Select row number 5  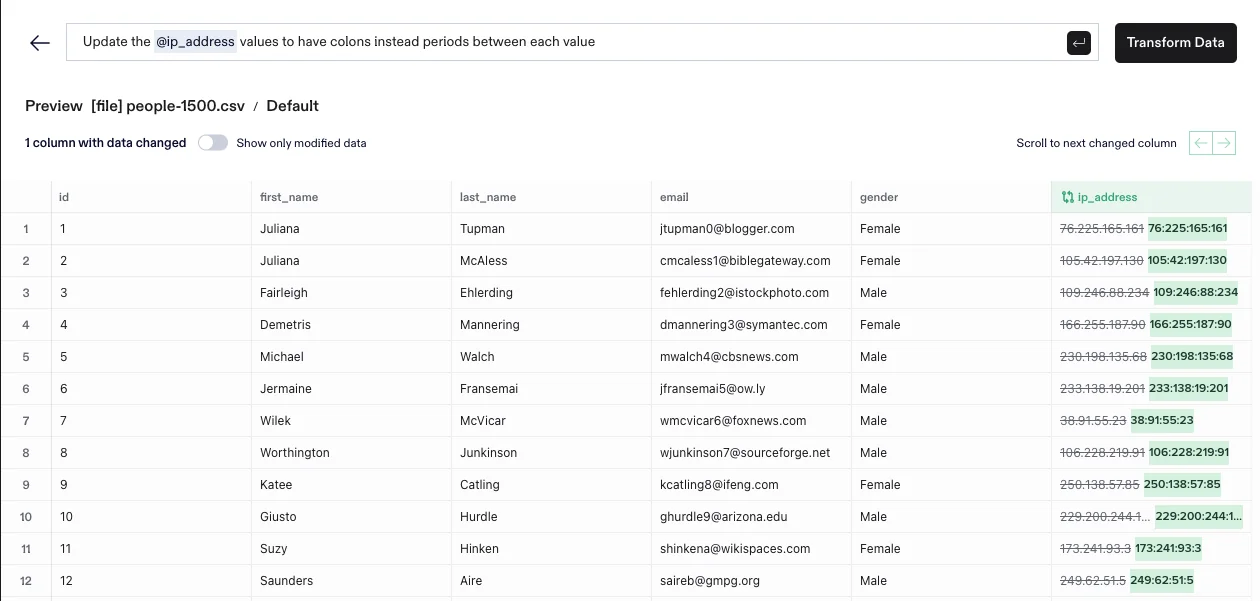[x=26, y=357]
